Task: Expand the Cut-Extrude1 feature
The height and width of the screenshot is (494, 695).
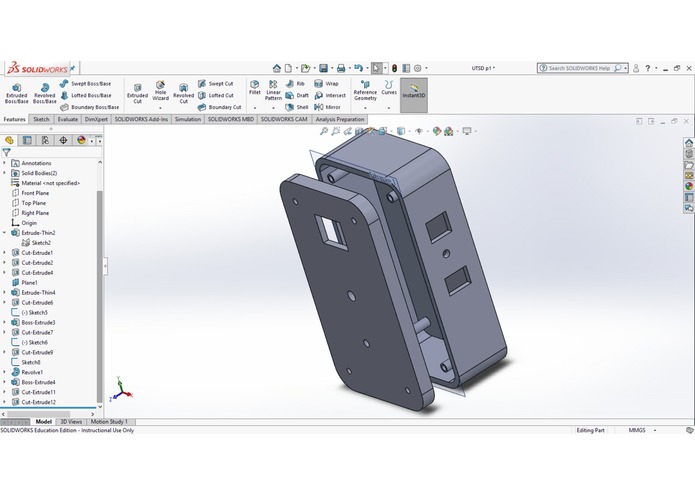Action: pos(5,253)
